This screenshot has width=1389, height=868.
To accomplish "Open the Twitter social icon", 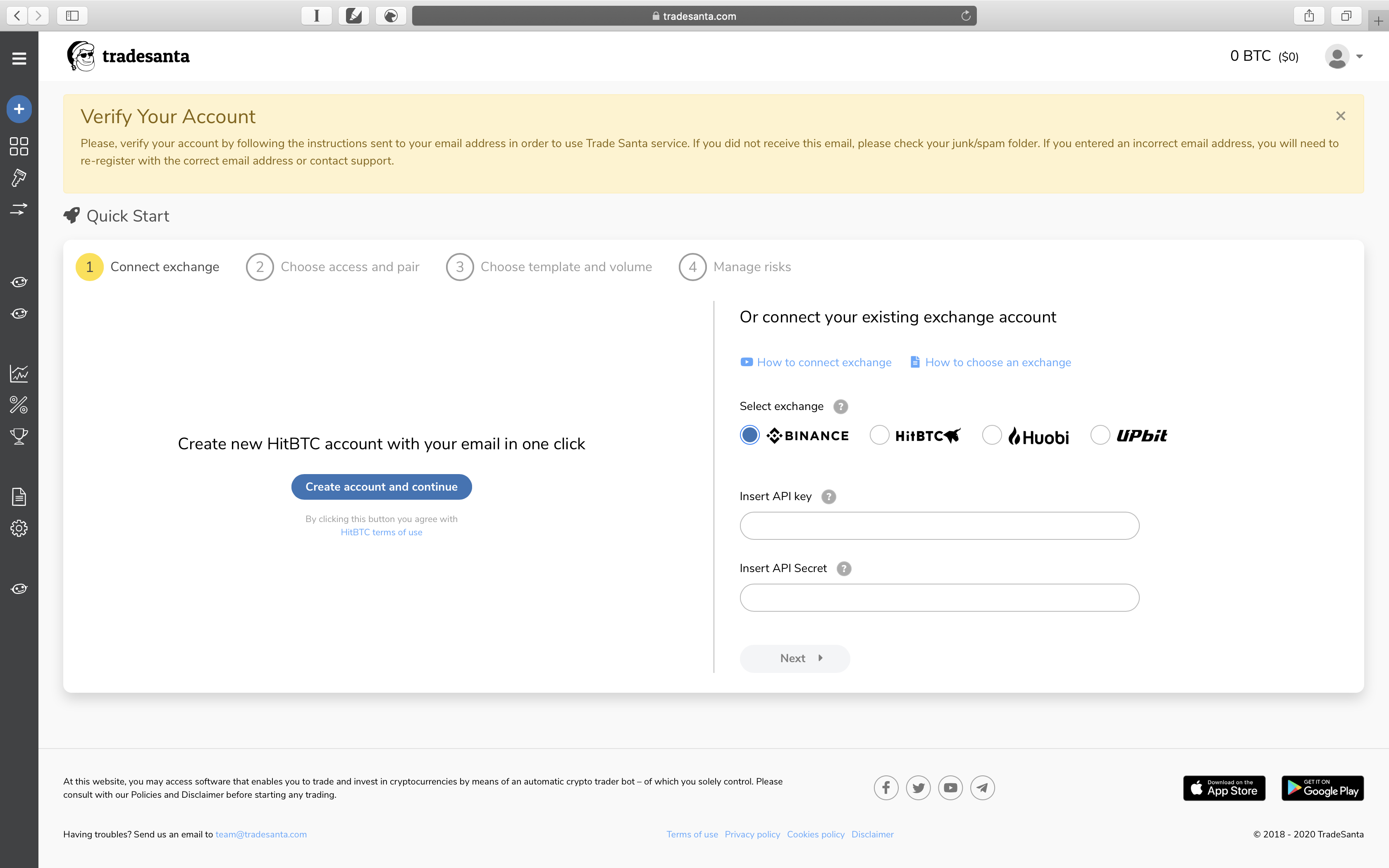I will click(x=918, y=788).
